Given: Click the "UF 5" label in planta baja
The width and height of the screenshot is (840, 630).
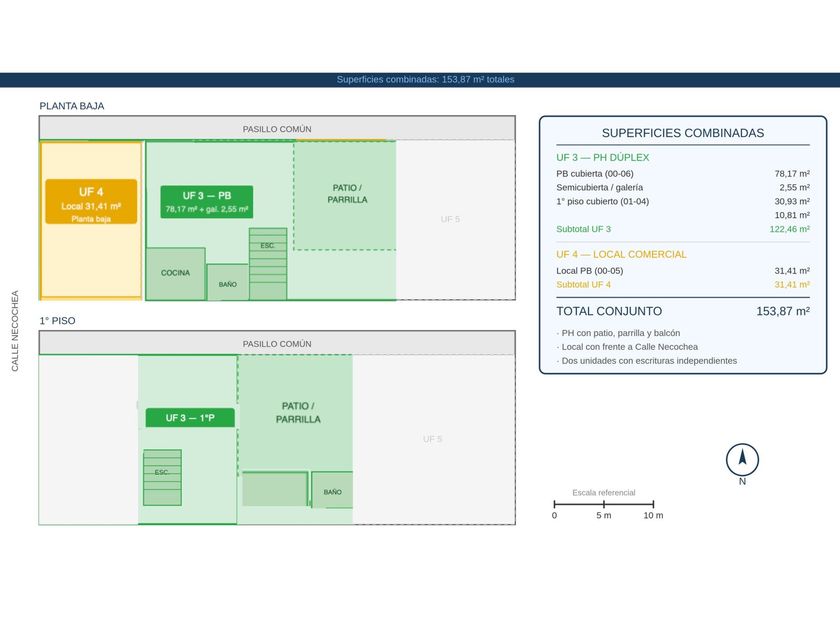Looking at the screenshot, I should click(450, 219).
